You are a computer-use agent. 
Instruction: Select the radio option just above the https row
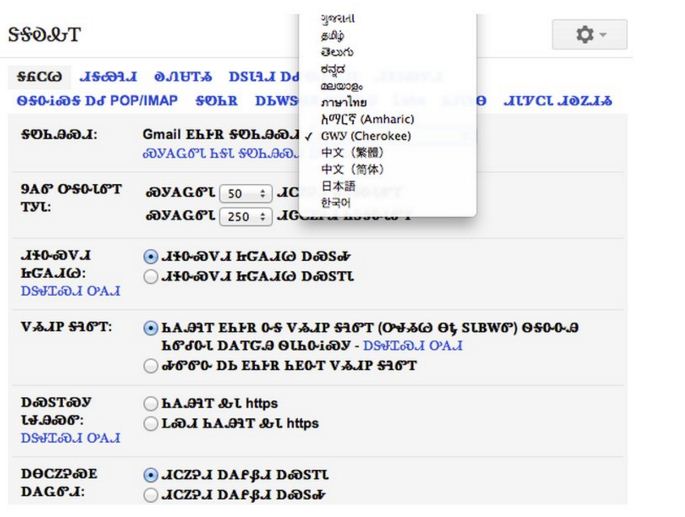(150, 366)
